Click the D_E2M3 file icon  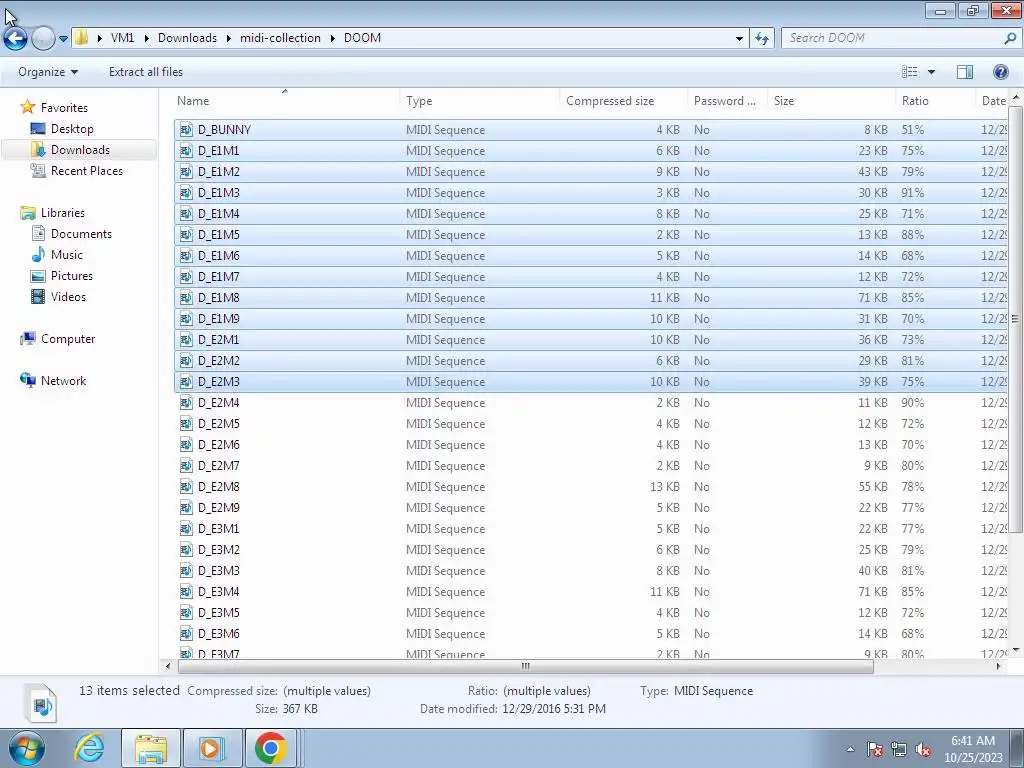point(186,381)
